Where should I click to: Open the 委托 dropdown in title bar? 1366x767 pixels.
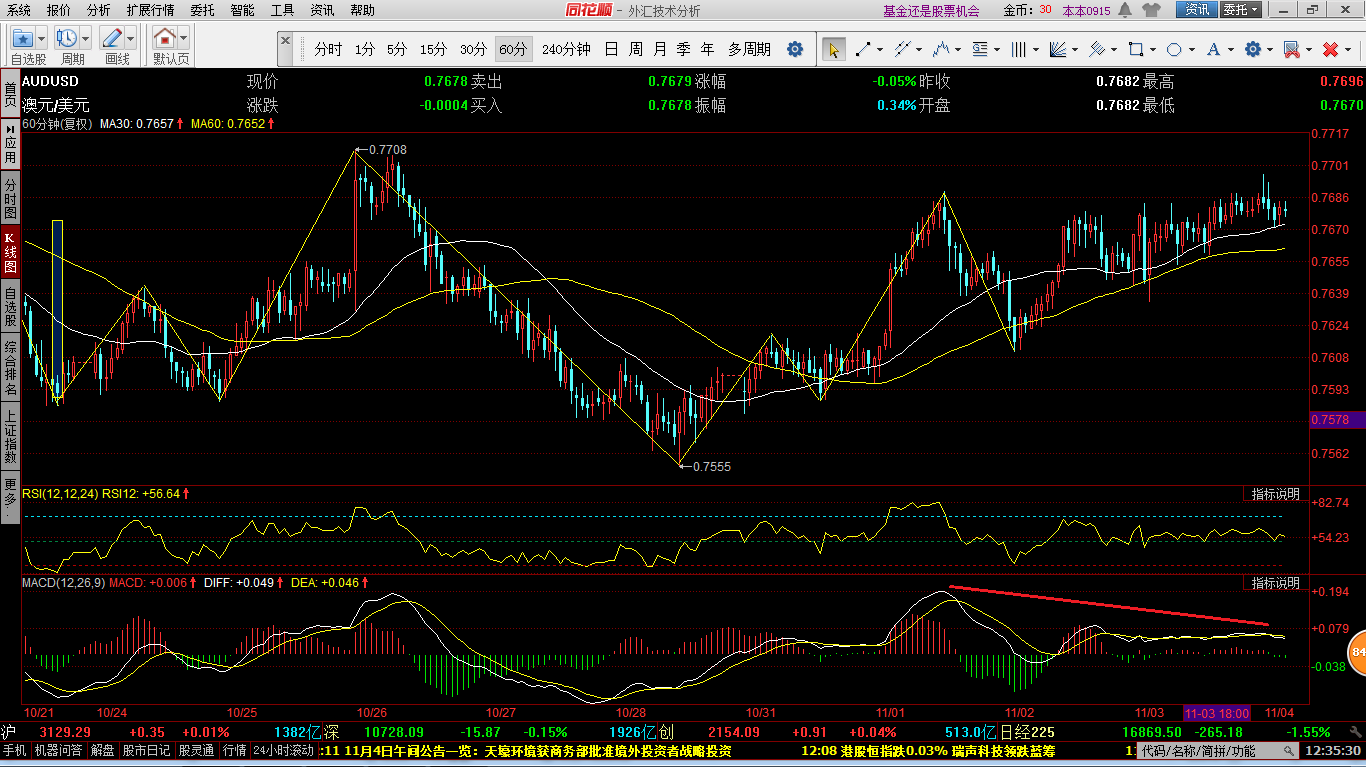[x=1241, y=10]
